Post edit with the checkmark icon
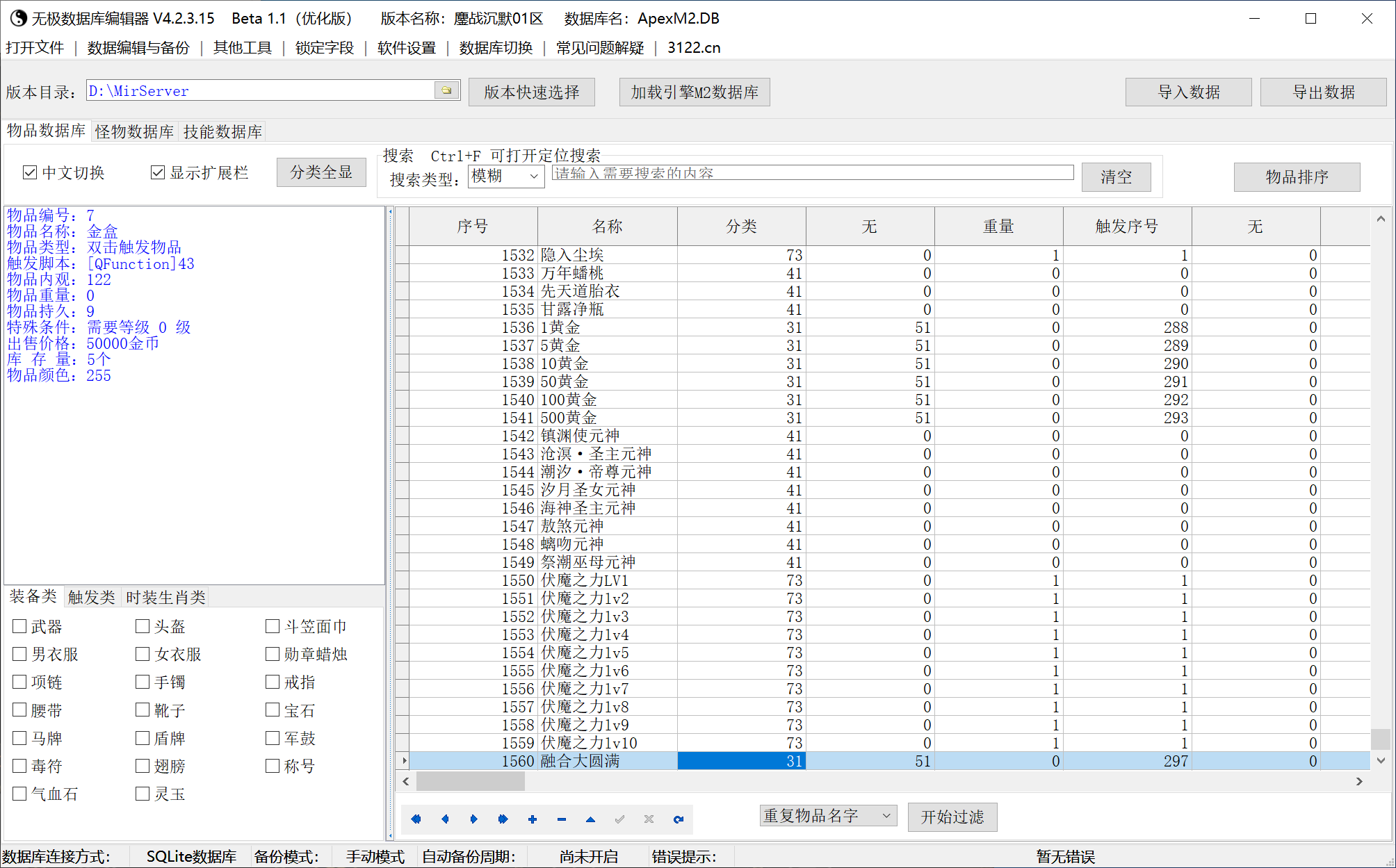Viewport: 1396px width, 868px height. click(619, 819)
